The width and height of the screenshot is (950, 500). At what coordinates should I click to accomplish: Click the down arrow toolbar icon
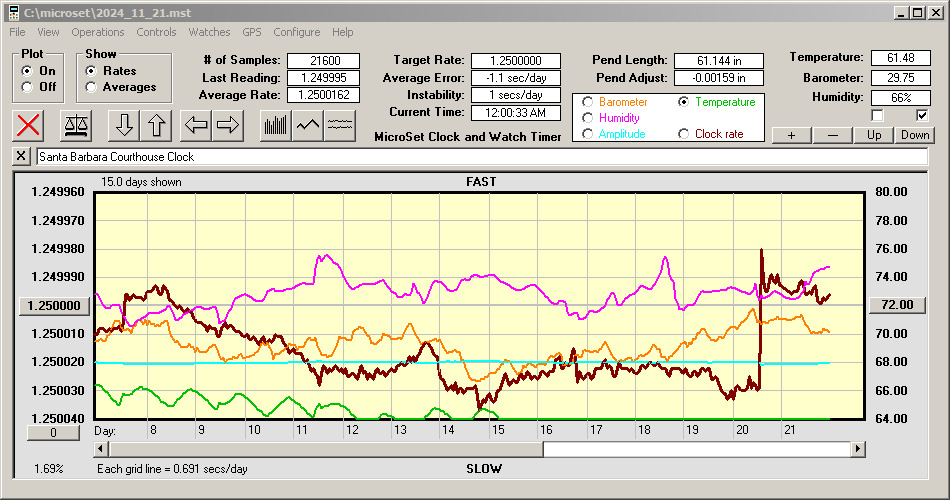click(x=124, y=125)
